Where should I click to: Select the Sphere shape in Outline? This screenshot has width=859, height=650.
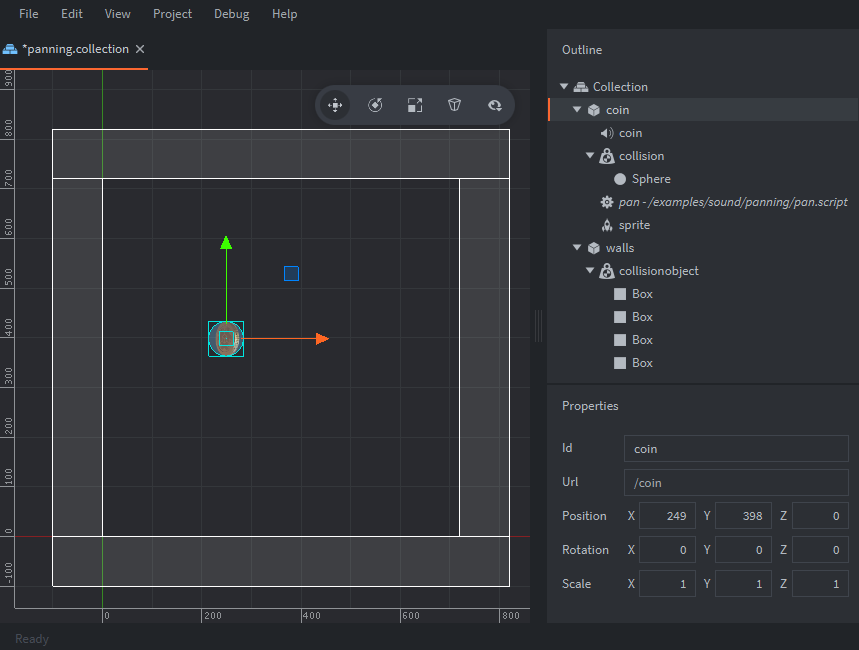[x=703, y=179]
